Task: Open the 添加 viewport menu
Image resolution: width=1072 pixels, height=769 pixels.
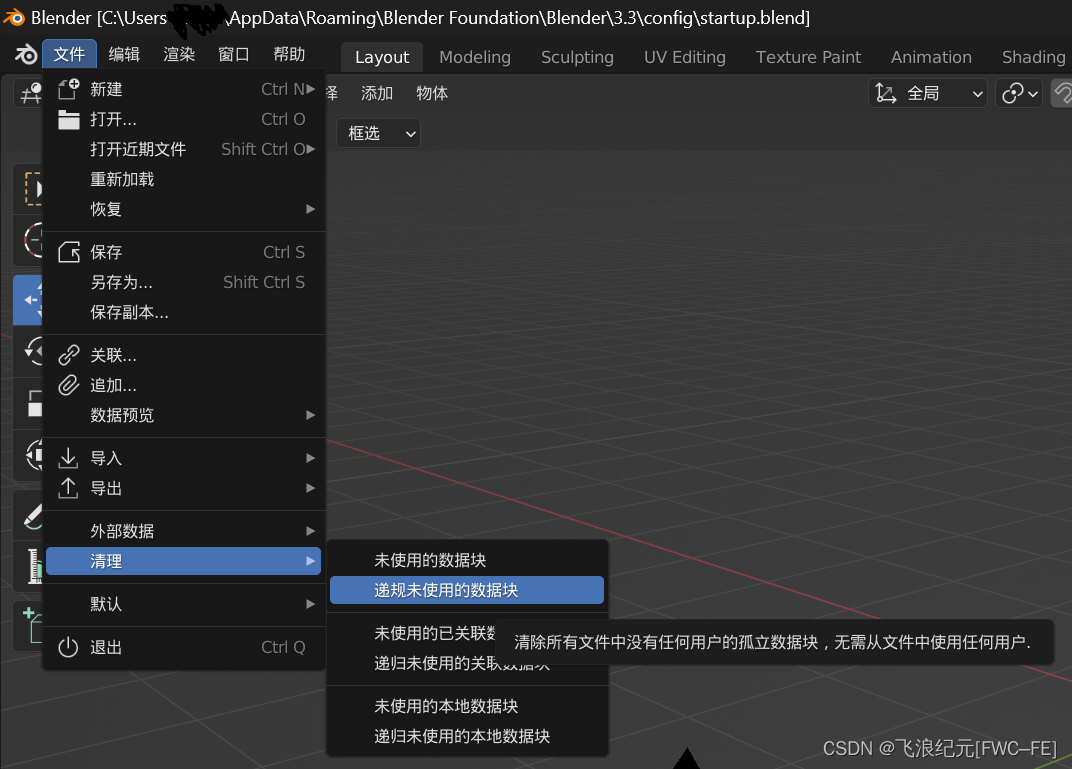Action: click(377, 93)
